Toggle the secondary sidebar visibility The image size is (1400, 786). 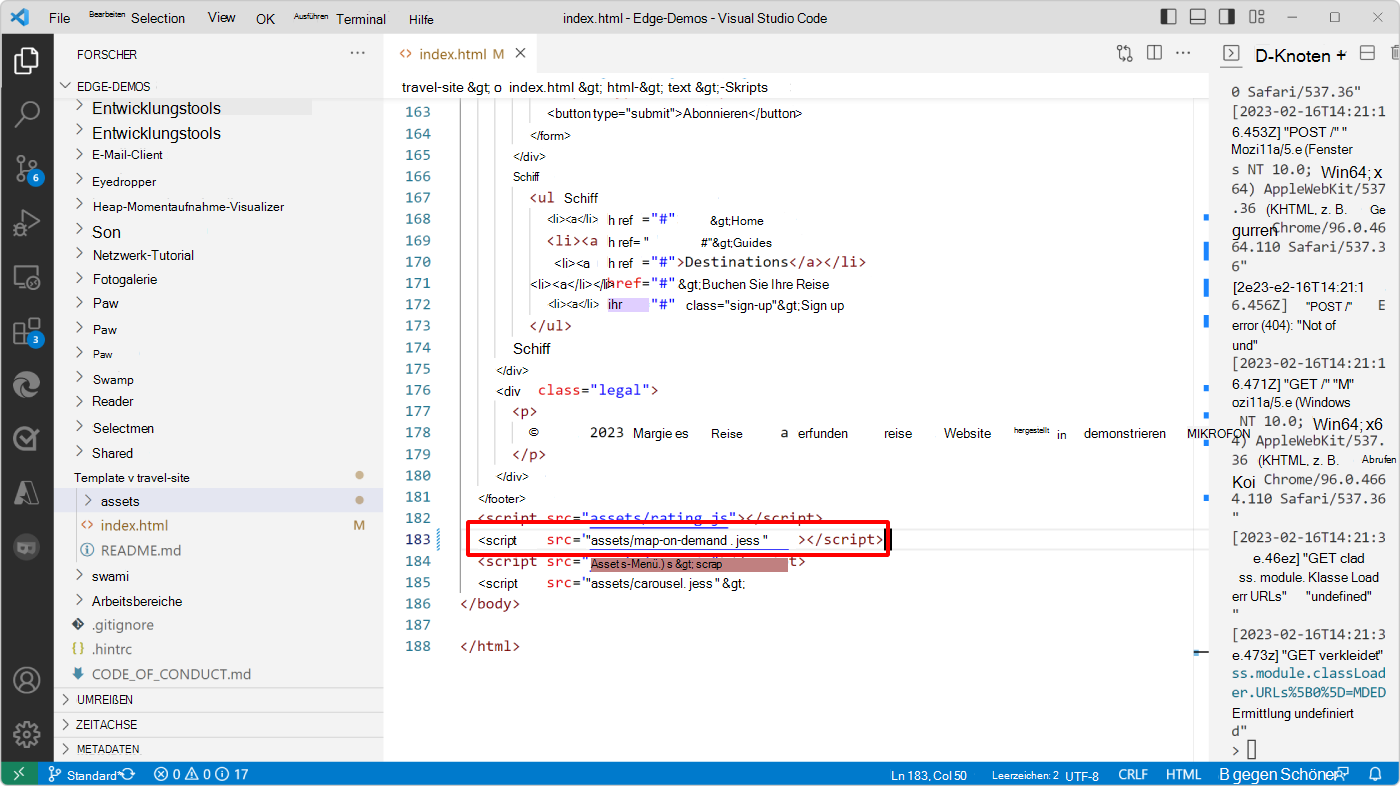point(1227,17)
